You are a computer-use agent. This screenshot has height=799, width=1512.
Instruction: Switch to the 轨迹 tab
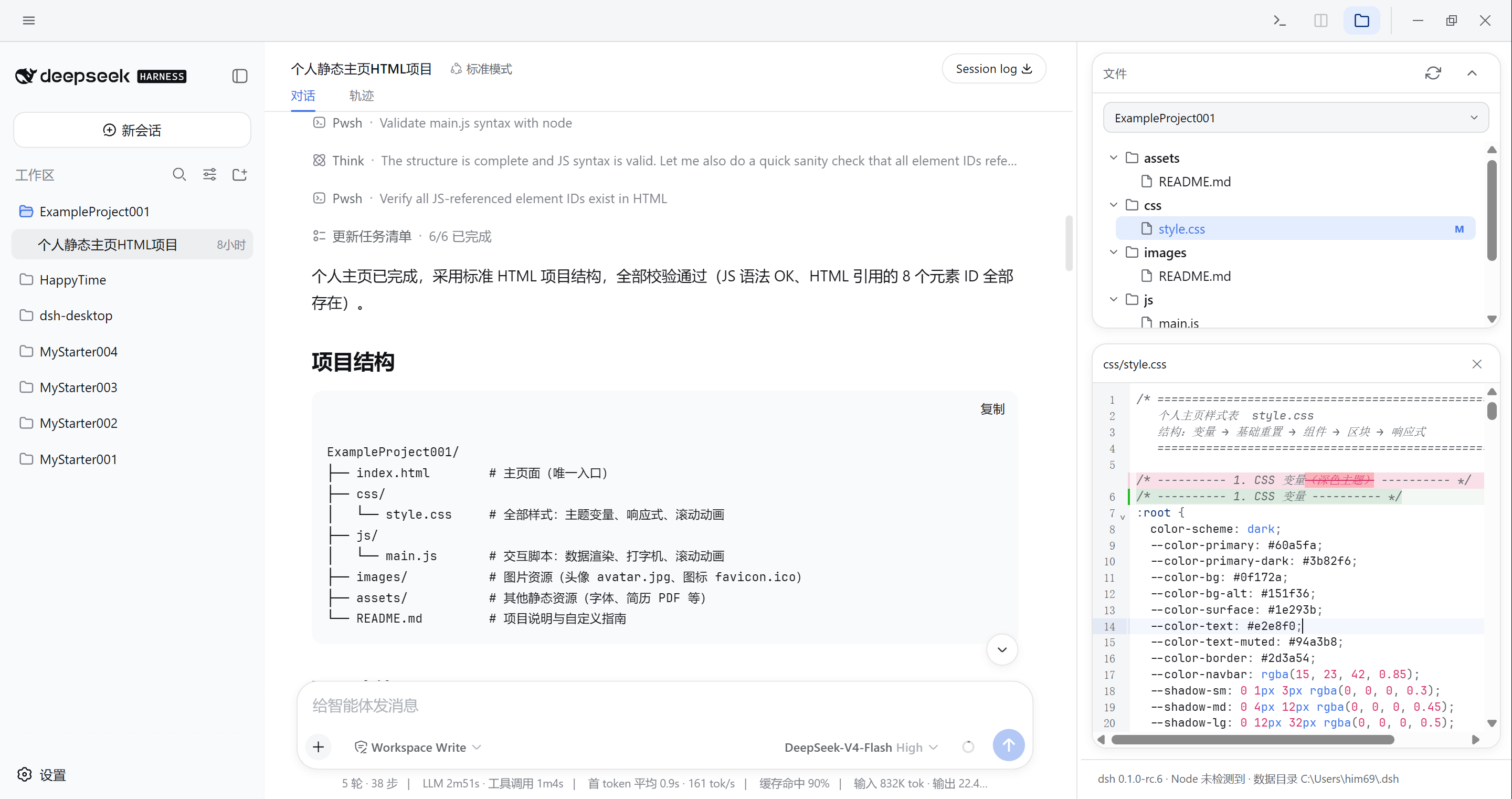point(362,96)
